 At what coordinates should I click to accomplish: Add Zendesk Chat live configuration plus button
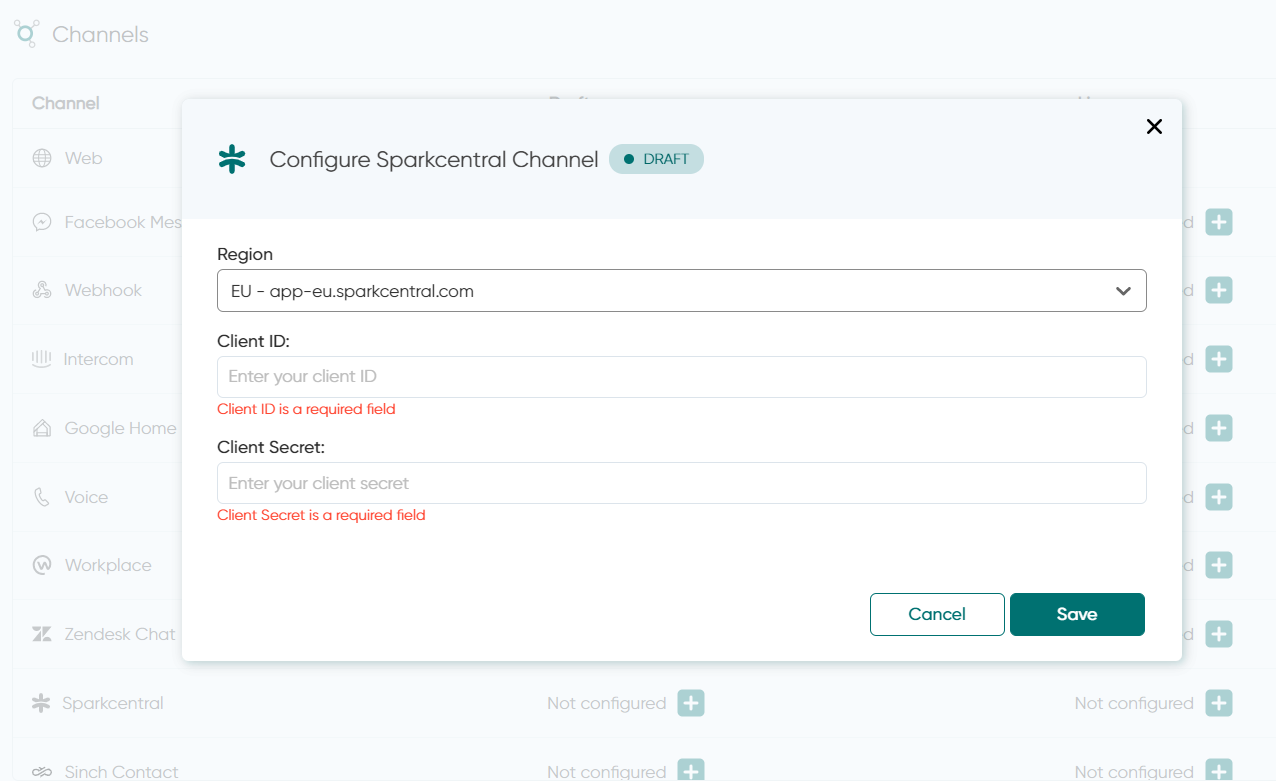1218,634
